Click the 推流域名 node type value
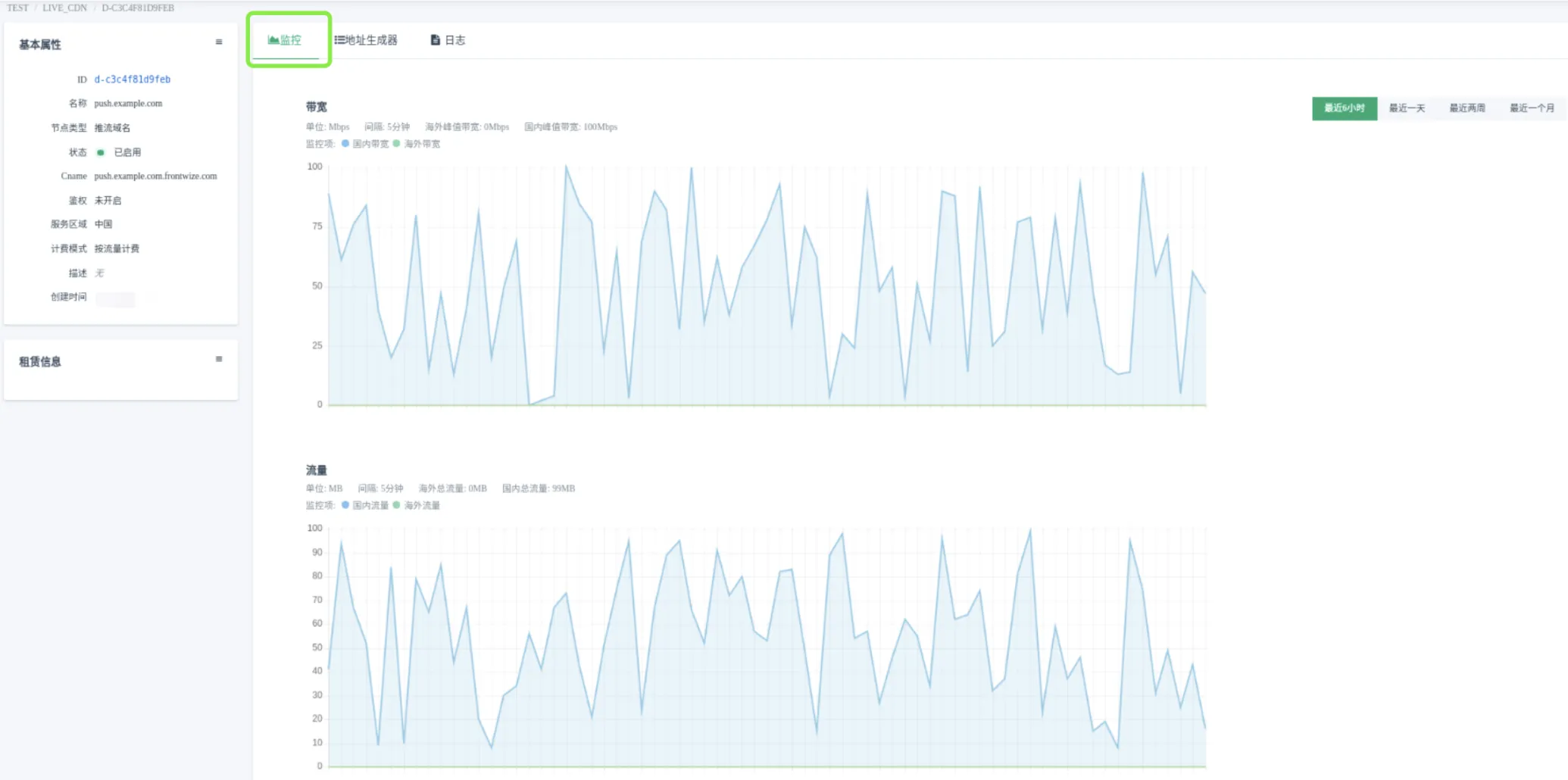The image size is (1568, 780). click(x=112, y=128)
